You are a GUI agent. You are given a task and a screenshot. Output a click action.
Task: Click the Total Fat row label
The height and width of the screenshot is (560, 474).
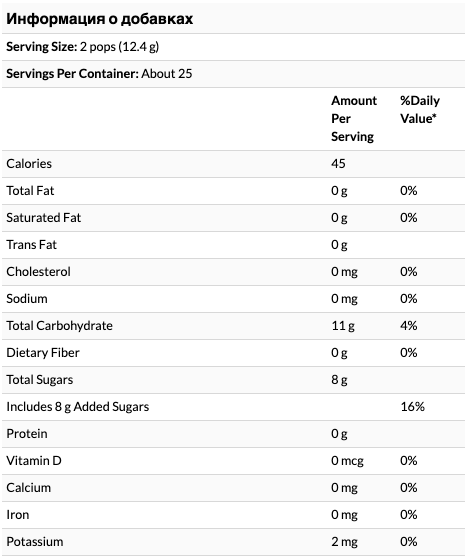click(x=30, y=191)
